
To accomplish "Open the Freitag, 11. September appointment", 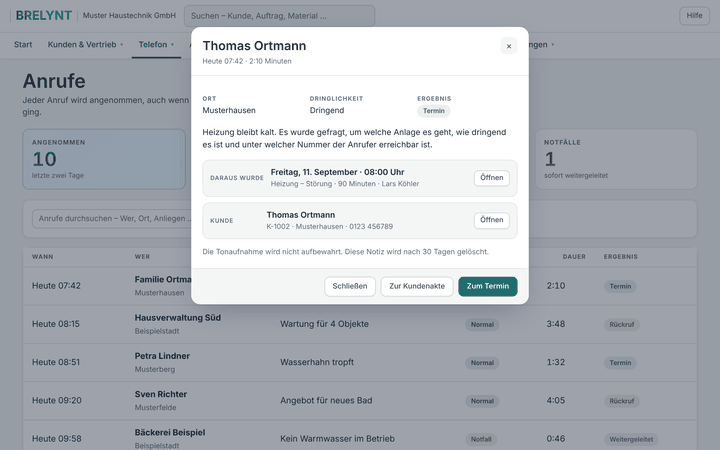I will [x=491, y=178].
